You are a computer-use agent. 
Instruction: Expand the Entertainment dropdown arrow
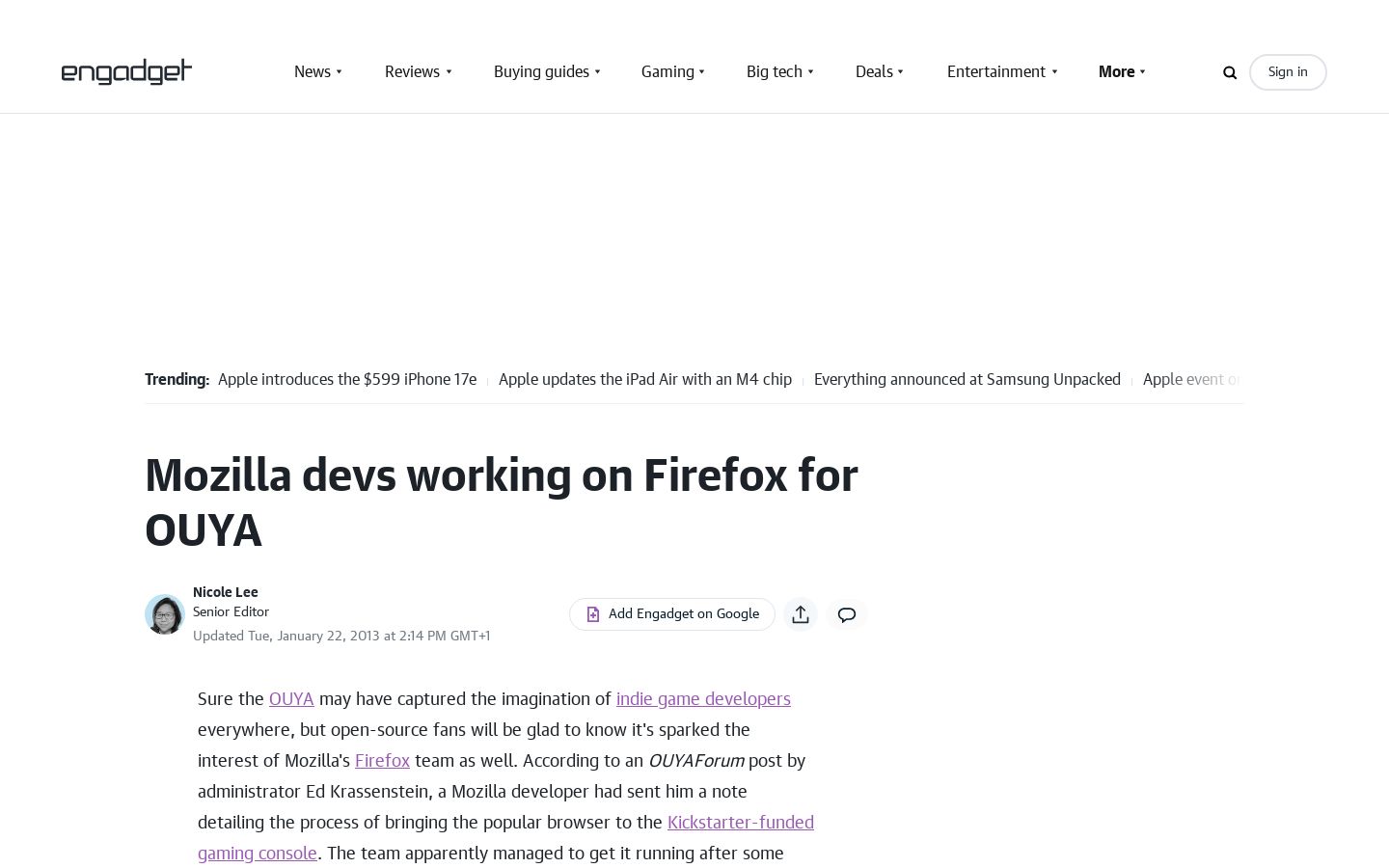coord(1054,71)
